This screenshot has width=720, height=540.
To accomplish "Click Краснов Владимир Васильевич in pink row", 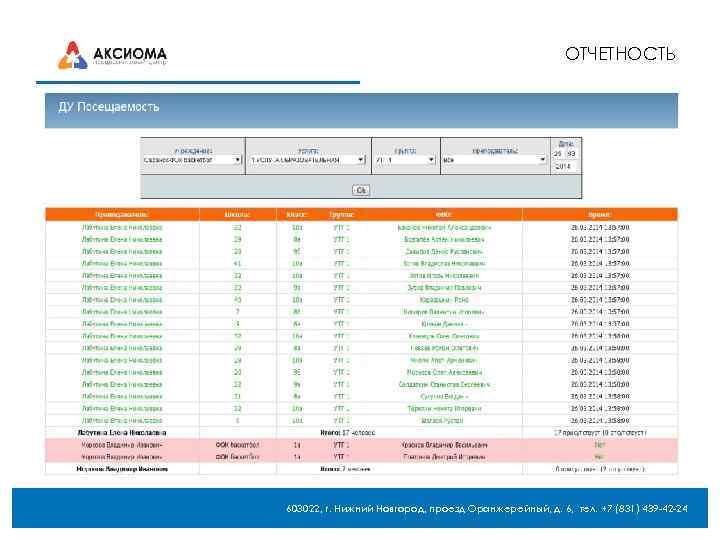I will [444, 445].
